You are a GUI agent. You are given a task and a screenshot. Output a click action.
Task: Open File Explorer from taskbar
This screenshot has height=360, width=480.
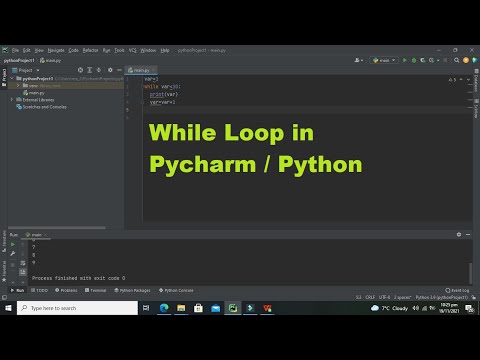pyautogui.click(x=181, y=308)
